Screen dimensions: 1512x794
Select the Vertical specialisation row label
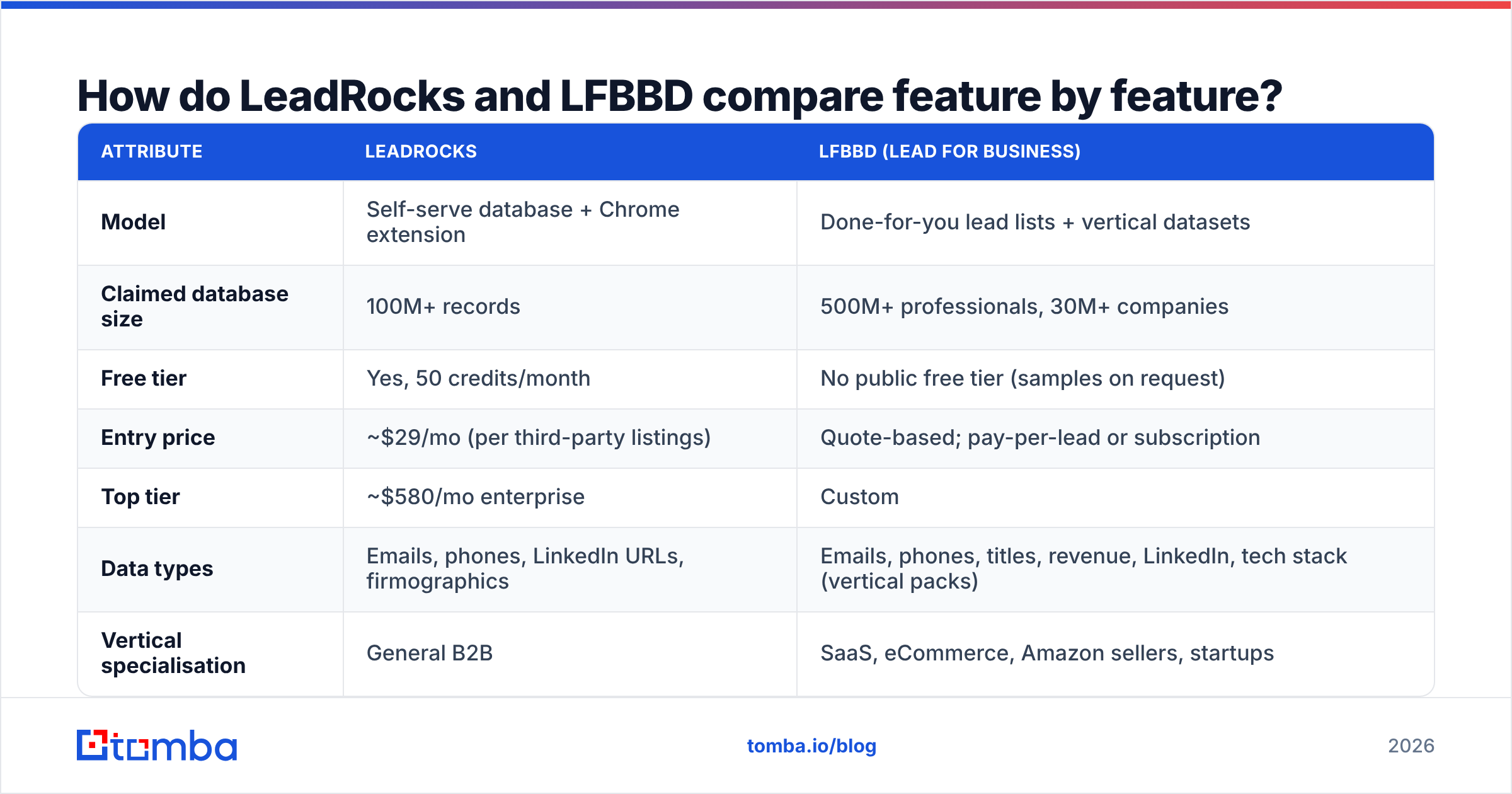click(x=173, y=653)
